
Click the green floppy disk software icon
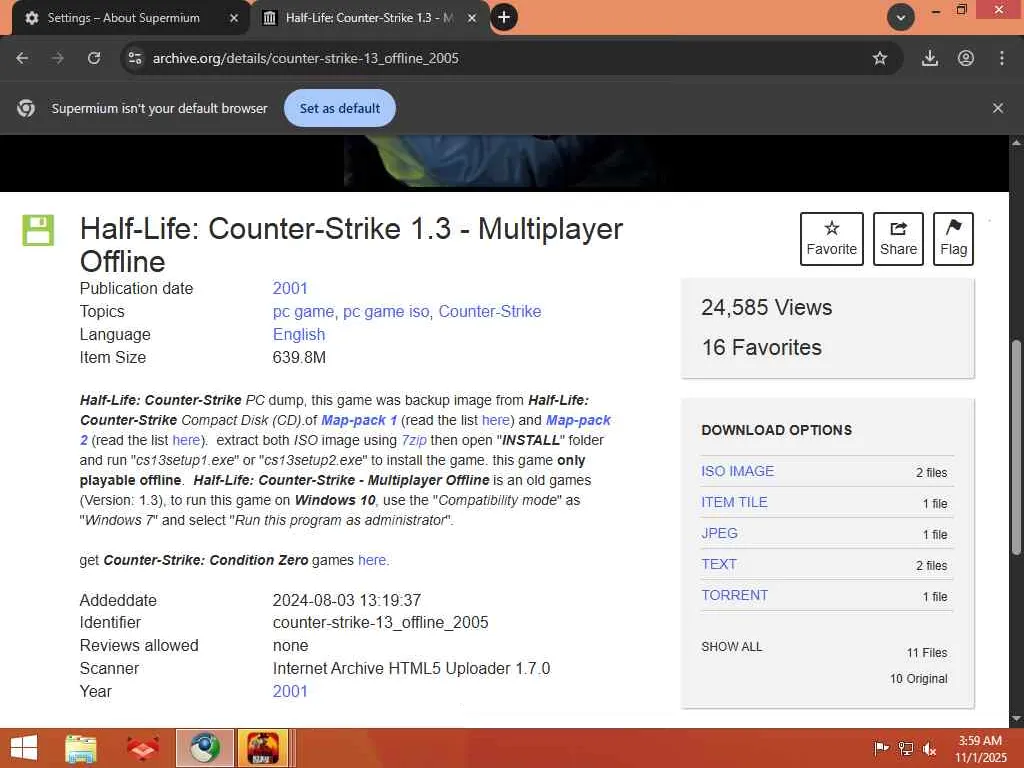tap(38, 230)
